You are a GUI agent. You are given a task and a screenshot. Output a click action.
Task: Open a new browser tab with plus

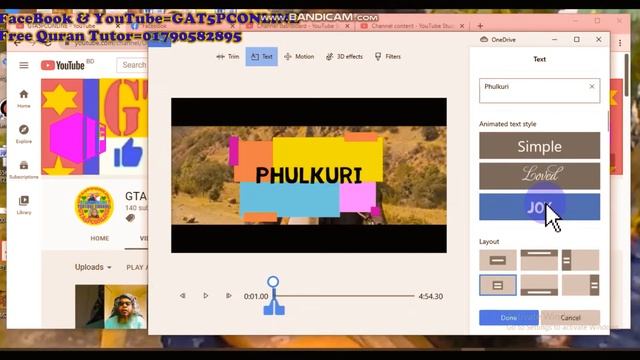pos(480,26)
